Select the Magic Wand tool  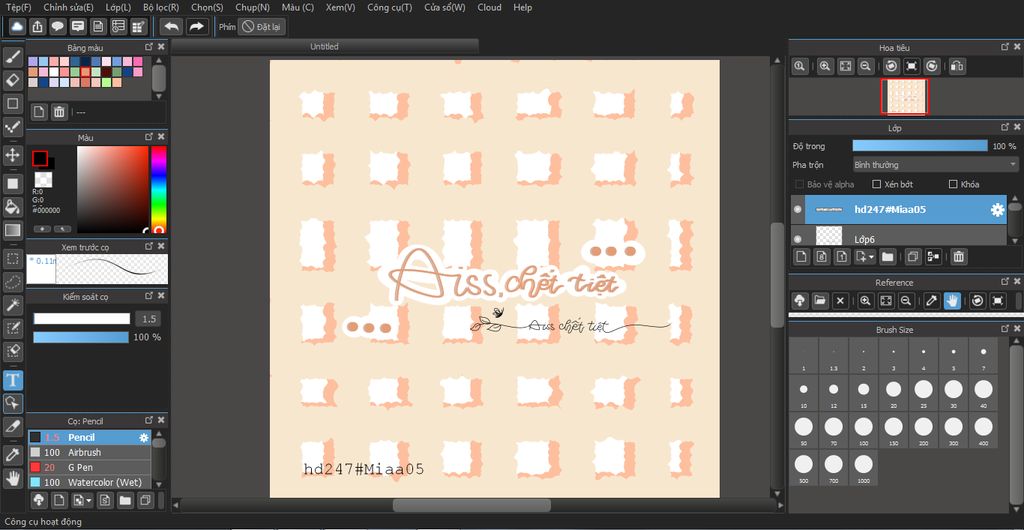pos(12,304)
